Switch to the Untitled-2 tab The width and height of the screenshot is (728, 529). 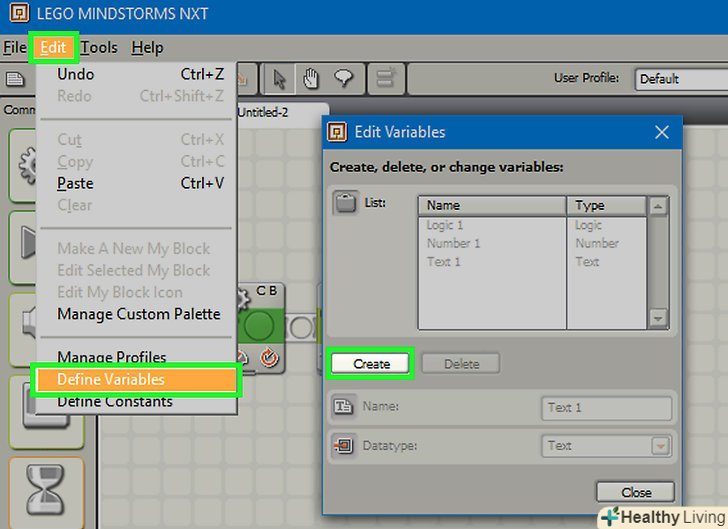[263, 112]
